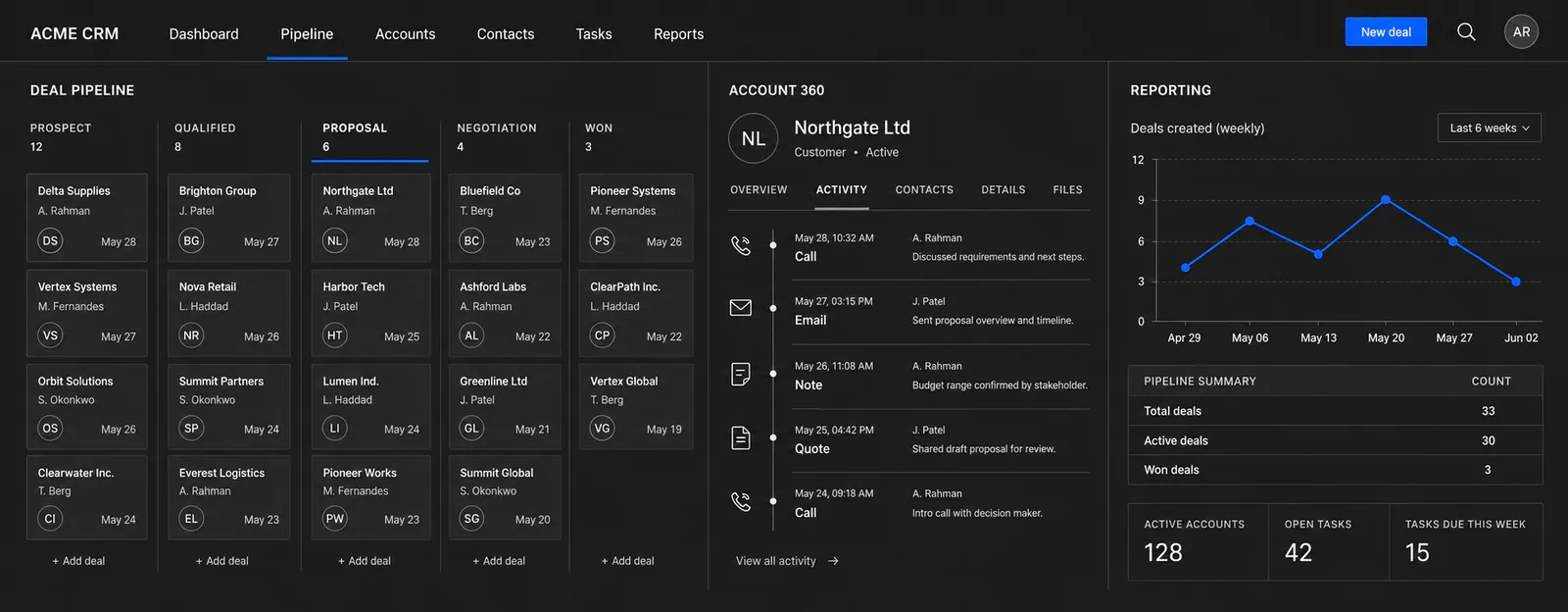The height and width of the screenshot is (612, 1568).
Task: Add deal to the Prospect column
Action: point(78,561)
